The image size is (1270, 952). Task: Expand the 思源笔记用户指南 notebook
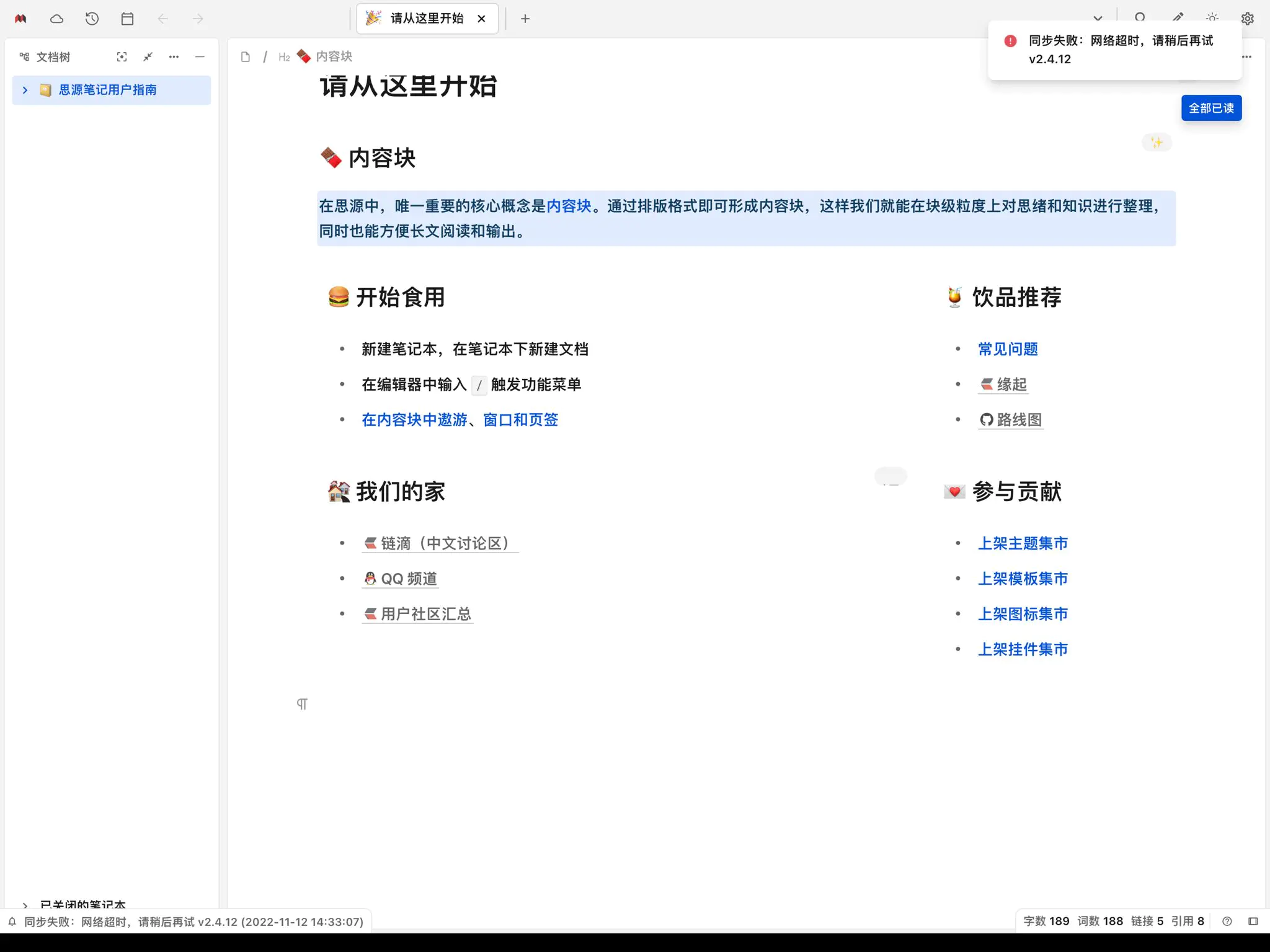click(25, 90)
